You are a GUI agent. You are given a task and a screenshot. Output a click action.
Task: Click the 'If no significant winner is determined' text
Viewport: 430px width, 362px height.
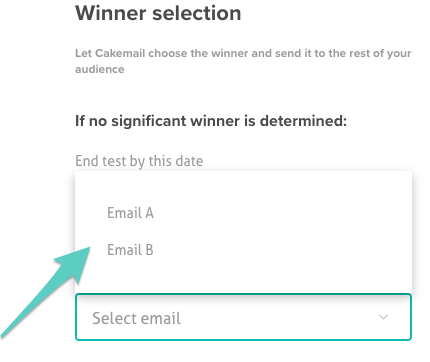coord(211,121)
